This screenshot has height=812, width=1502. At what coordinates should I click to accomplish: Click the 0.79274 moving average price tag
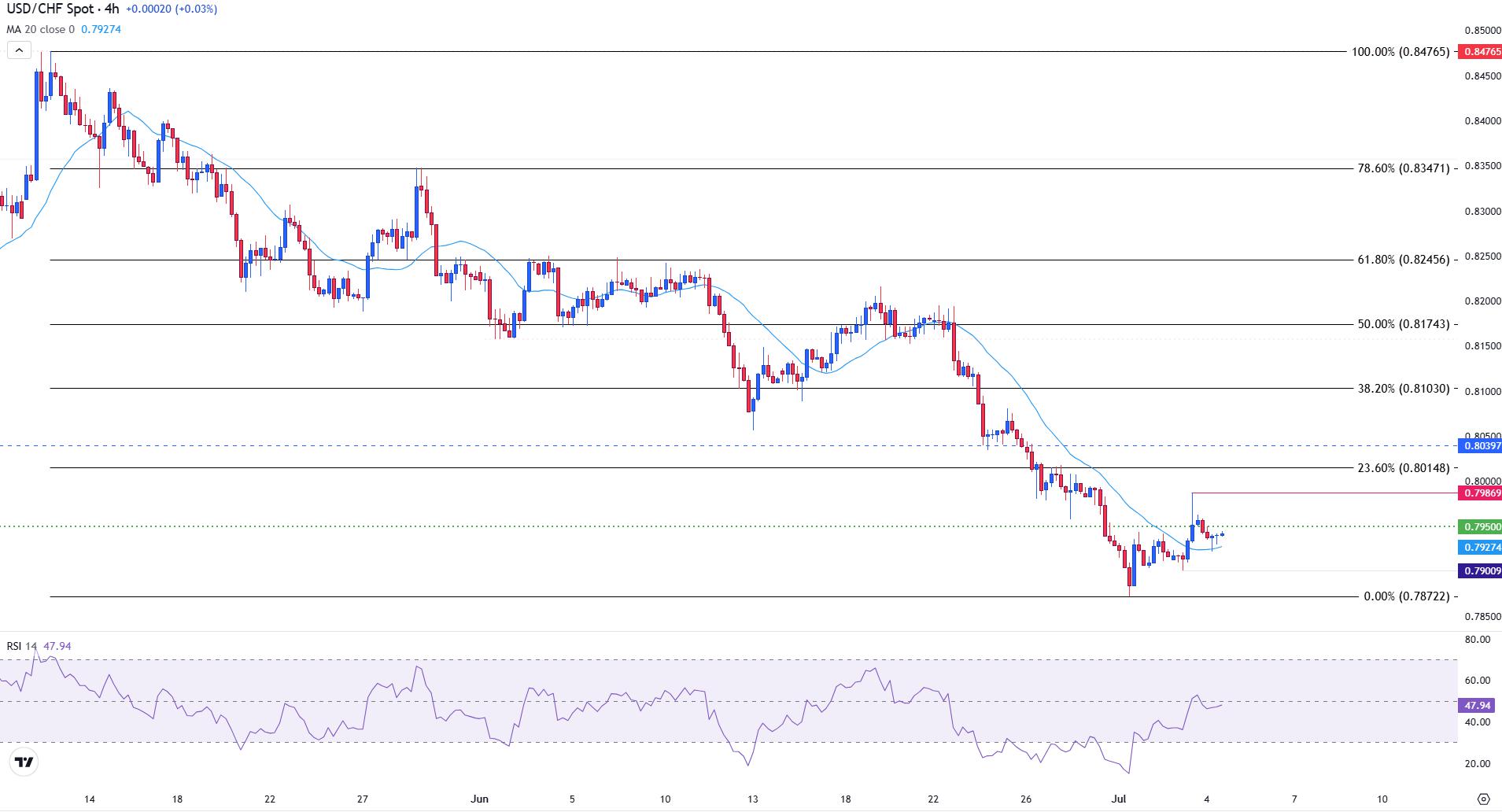click(x=1479, y=547)
